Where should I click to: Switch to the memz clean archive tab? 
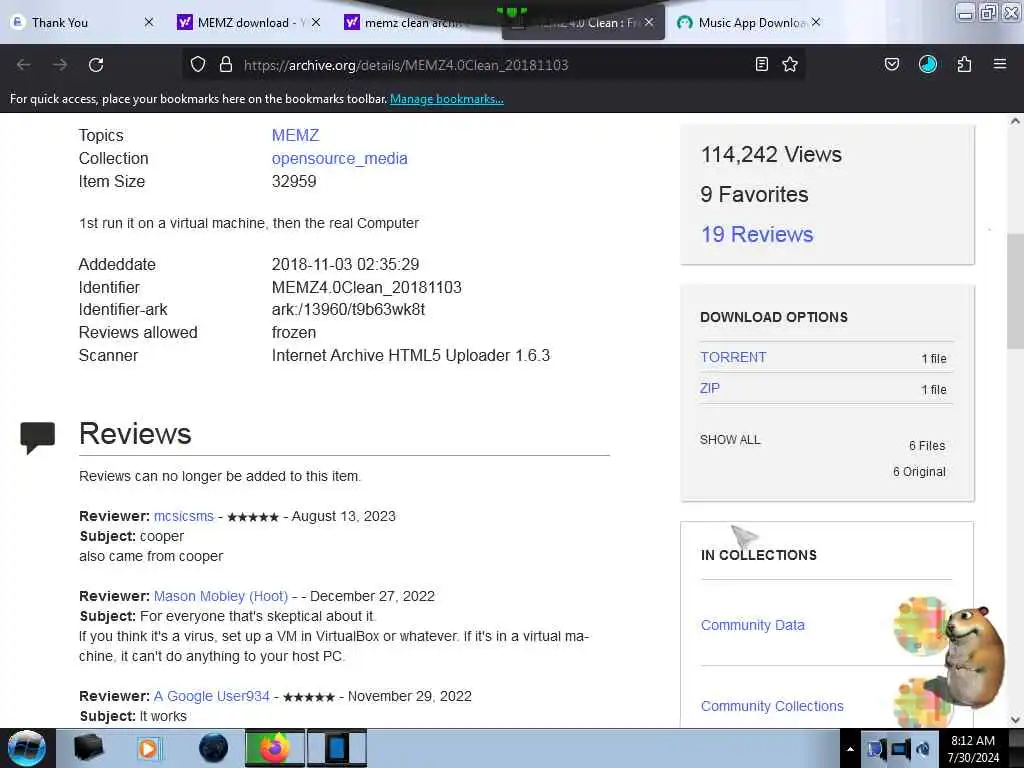click(413, 23)
